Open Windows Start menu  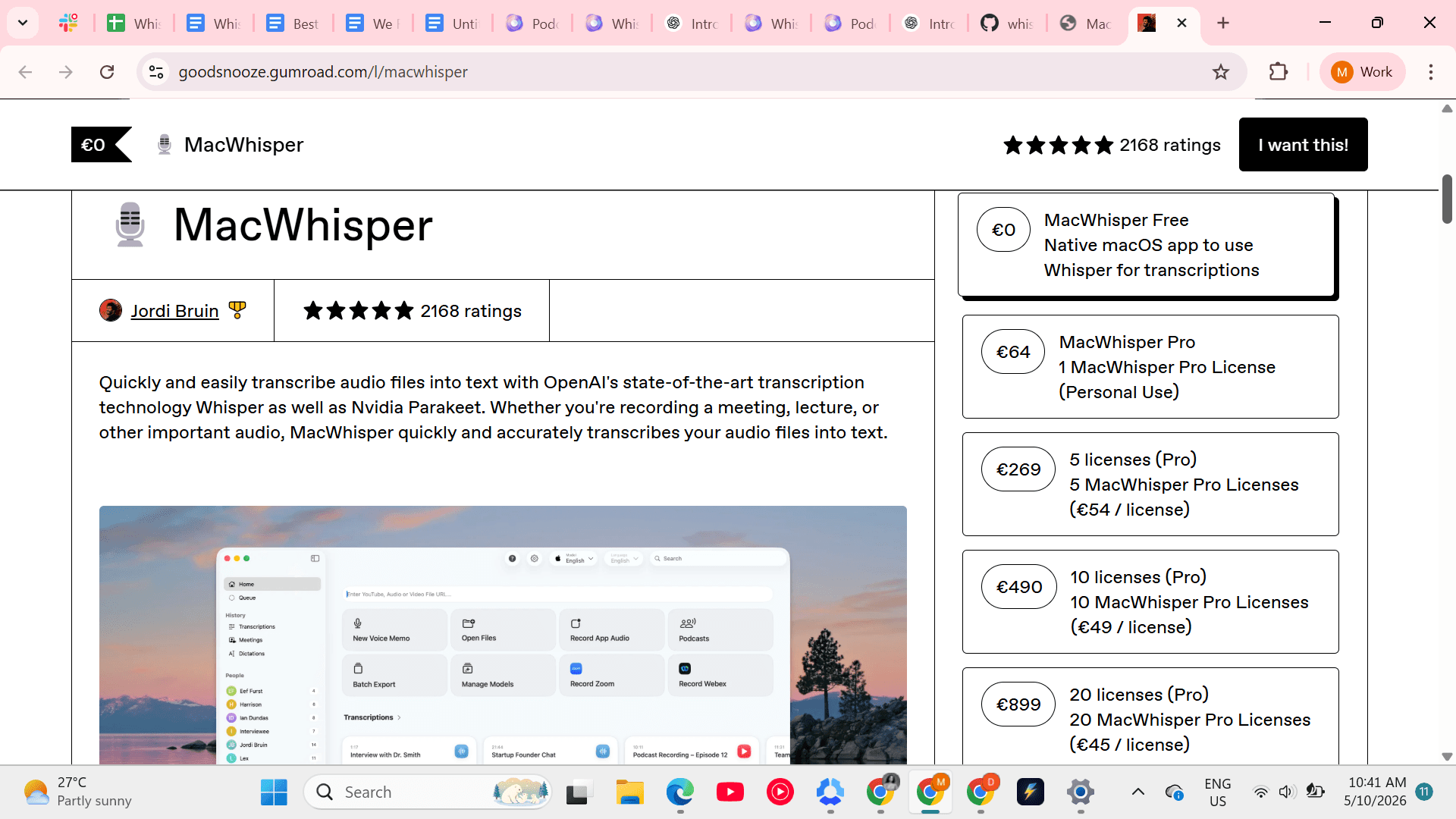pos(274,792)
